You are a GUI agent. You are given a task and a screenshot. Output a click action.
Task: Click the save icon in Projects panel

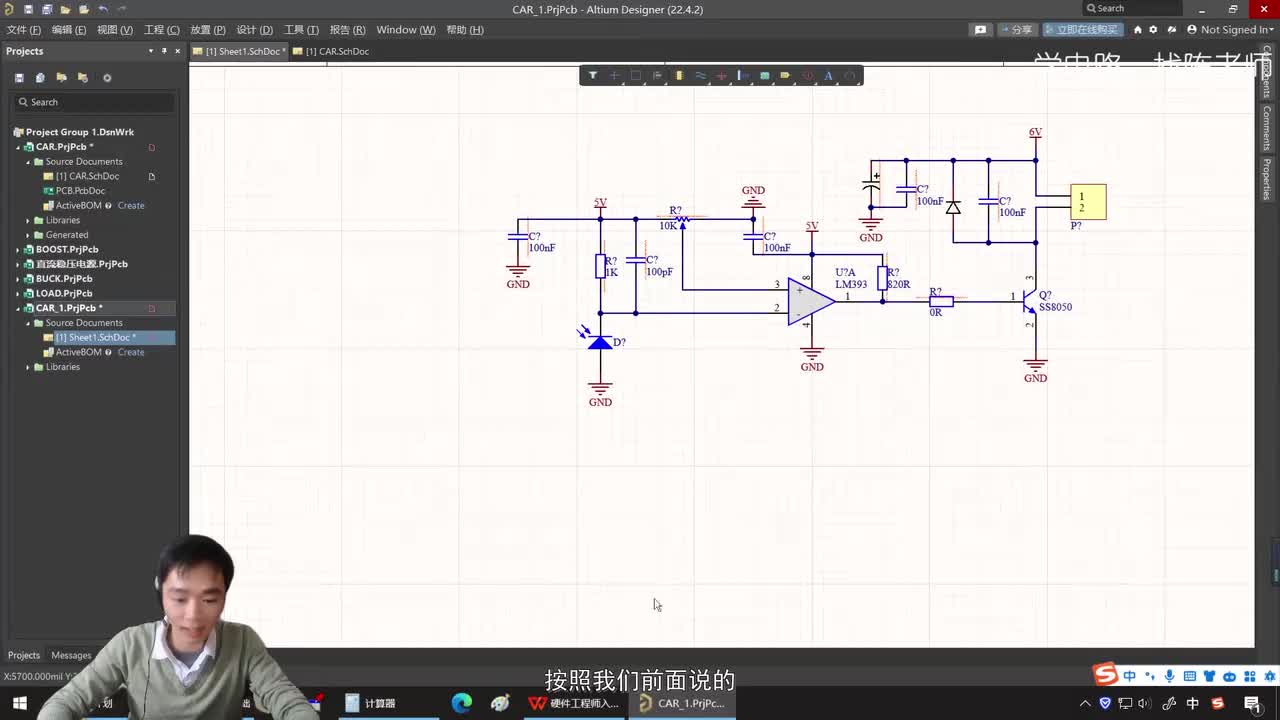(x=19, y=78)
